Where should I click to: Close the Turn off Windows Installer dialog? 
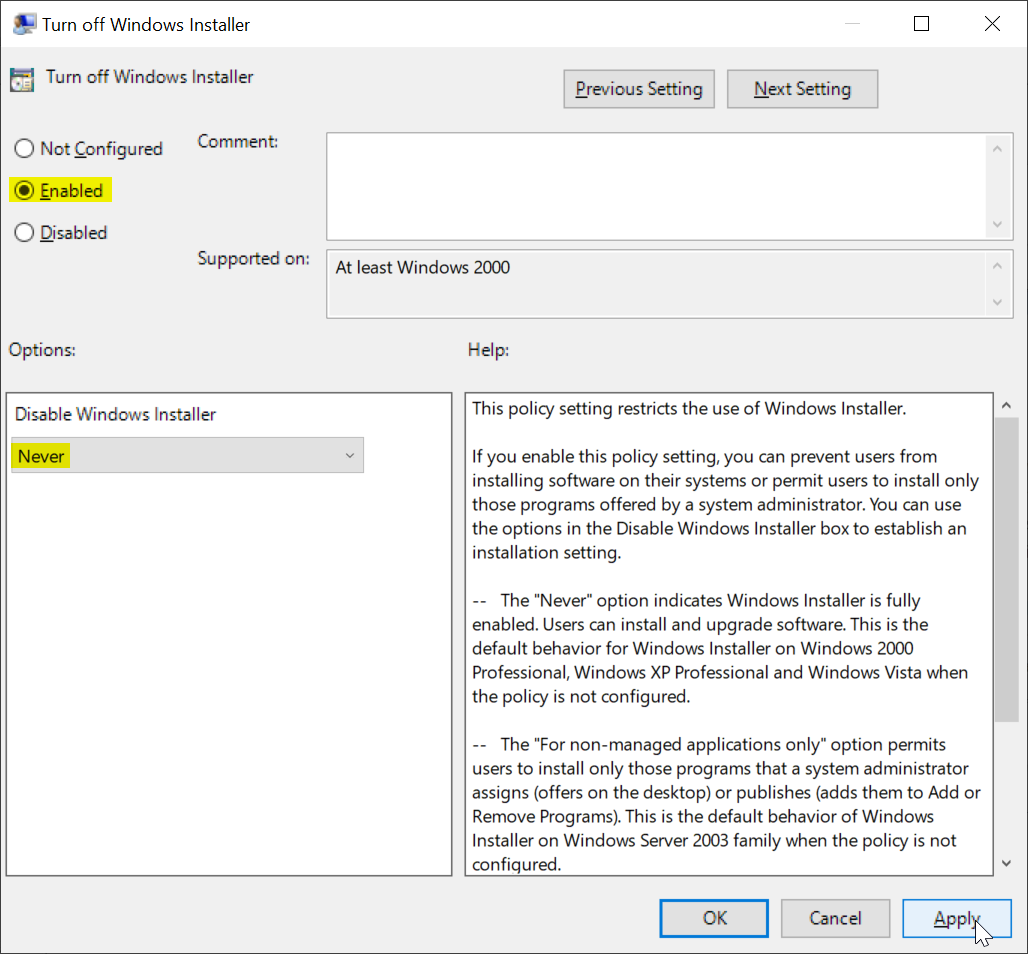click(992, 24)
